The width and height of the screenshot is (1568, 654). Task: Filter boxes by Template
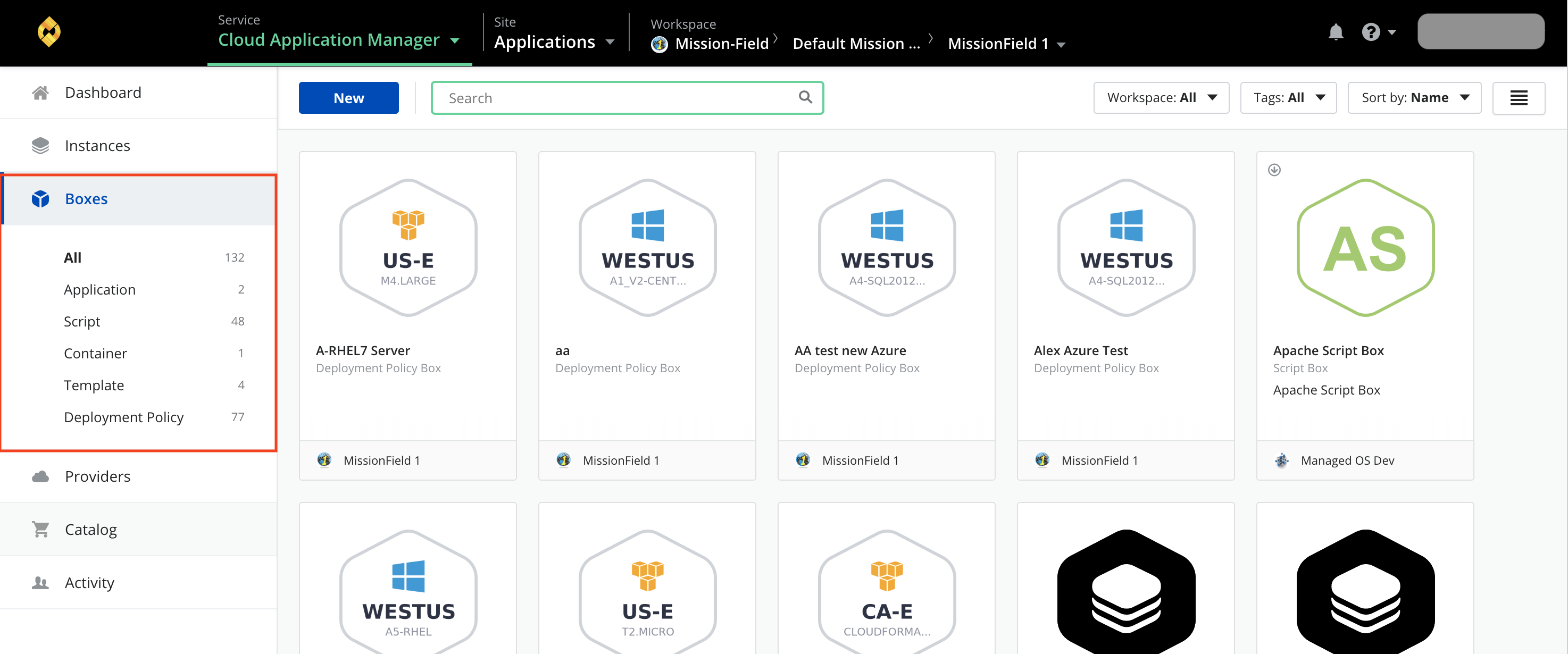(94, 385)
